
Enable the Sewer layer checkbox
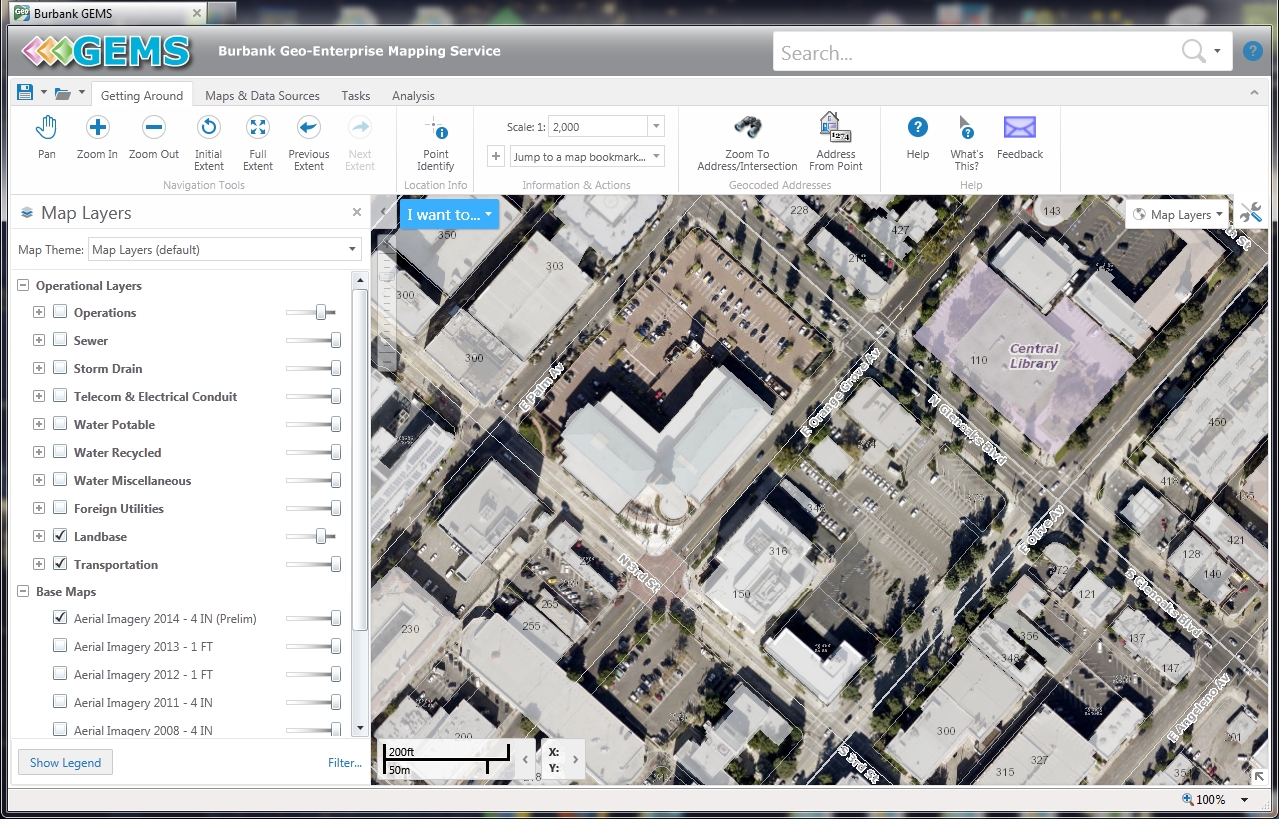pyautogui.click(x=60, y=340)
